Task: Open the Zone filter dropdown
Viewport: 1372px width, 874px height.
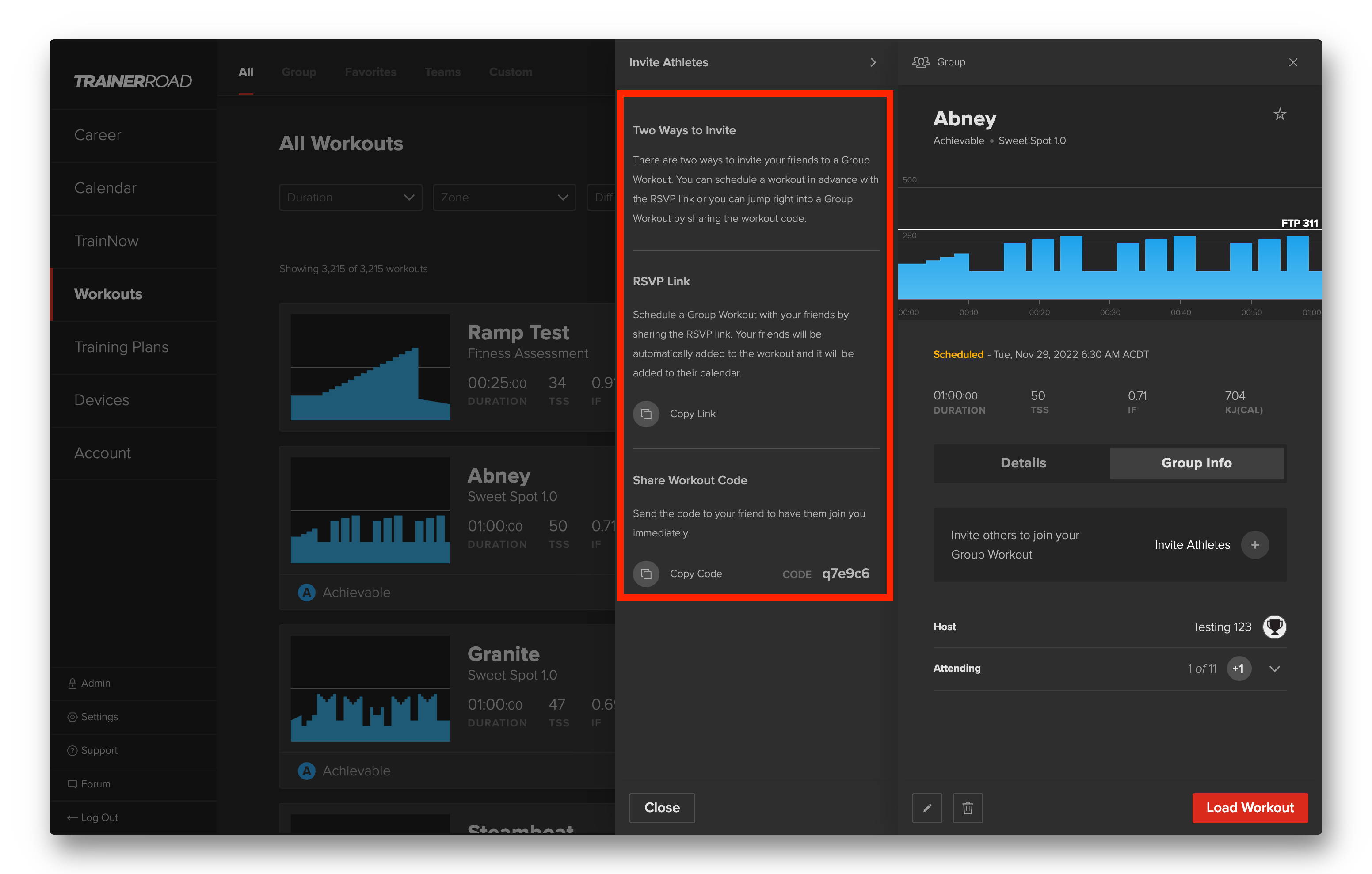Action: (504, 197)
